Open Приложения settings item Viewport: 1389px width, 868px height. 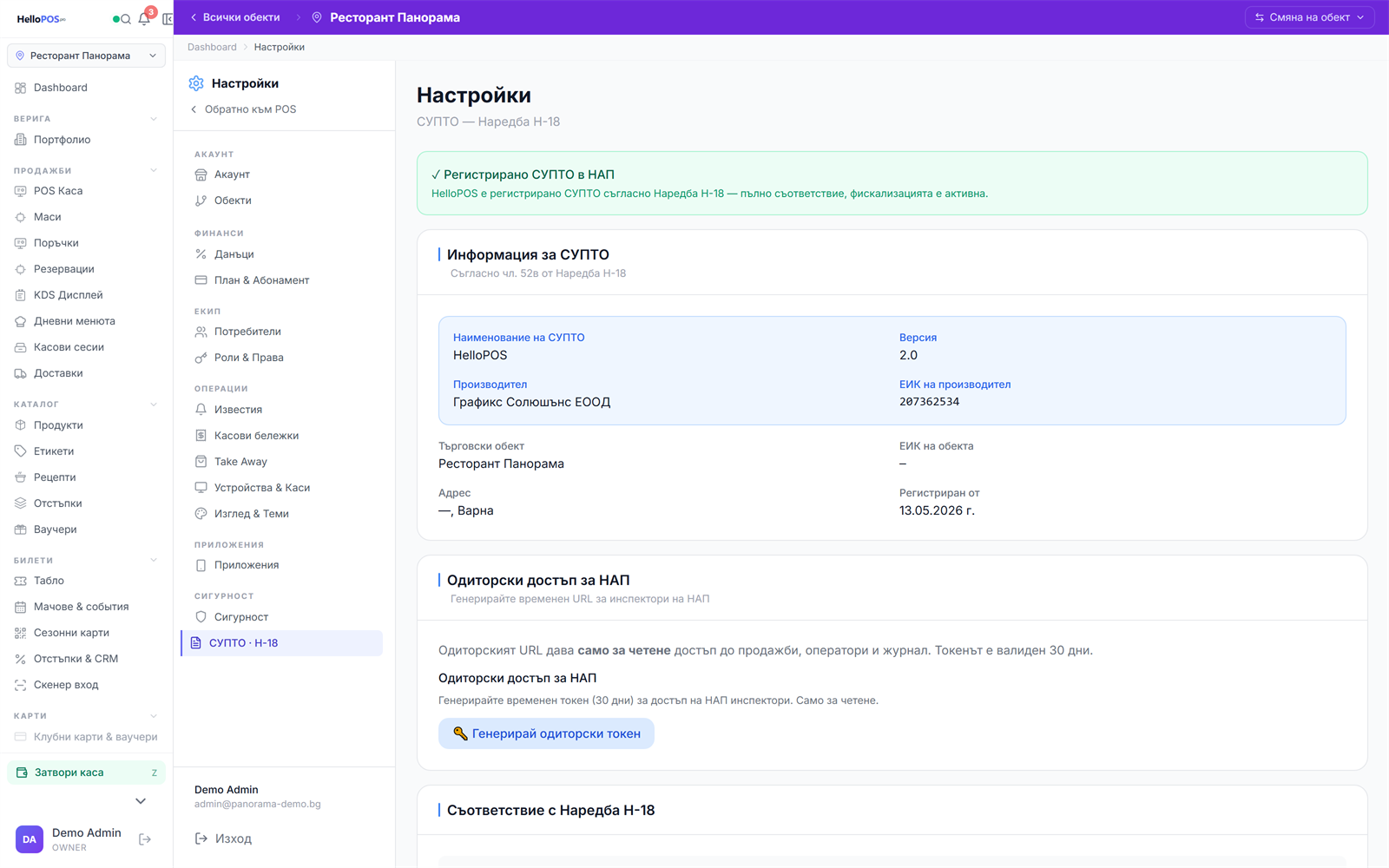281,565
